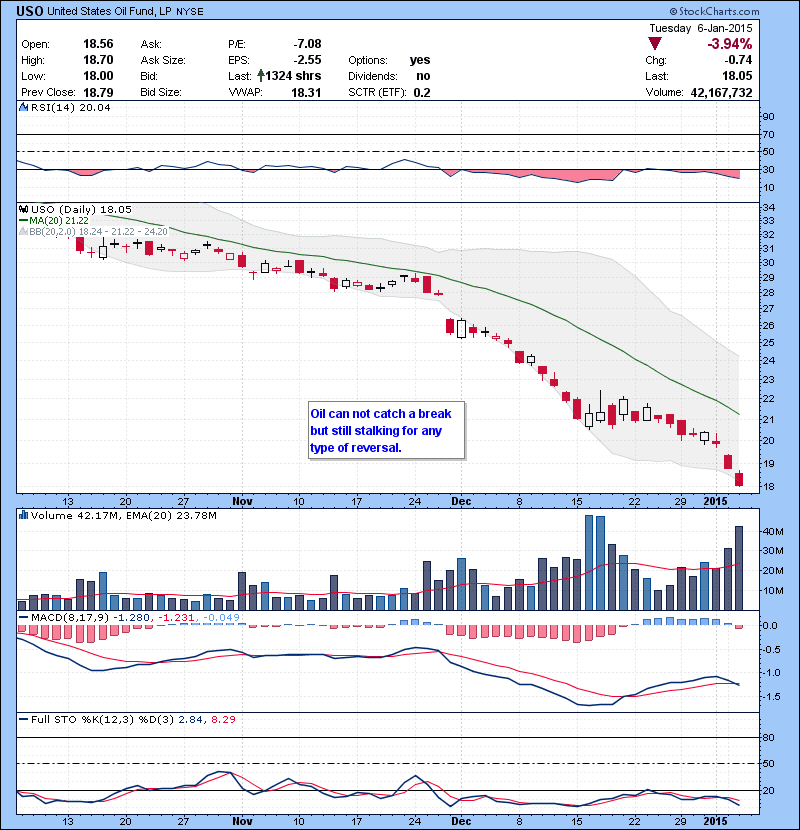The image size is (800, 830).
Task: Click the red down triangle beside -3.94%
Action: pos(655,43)
